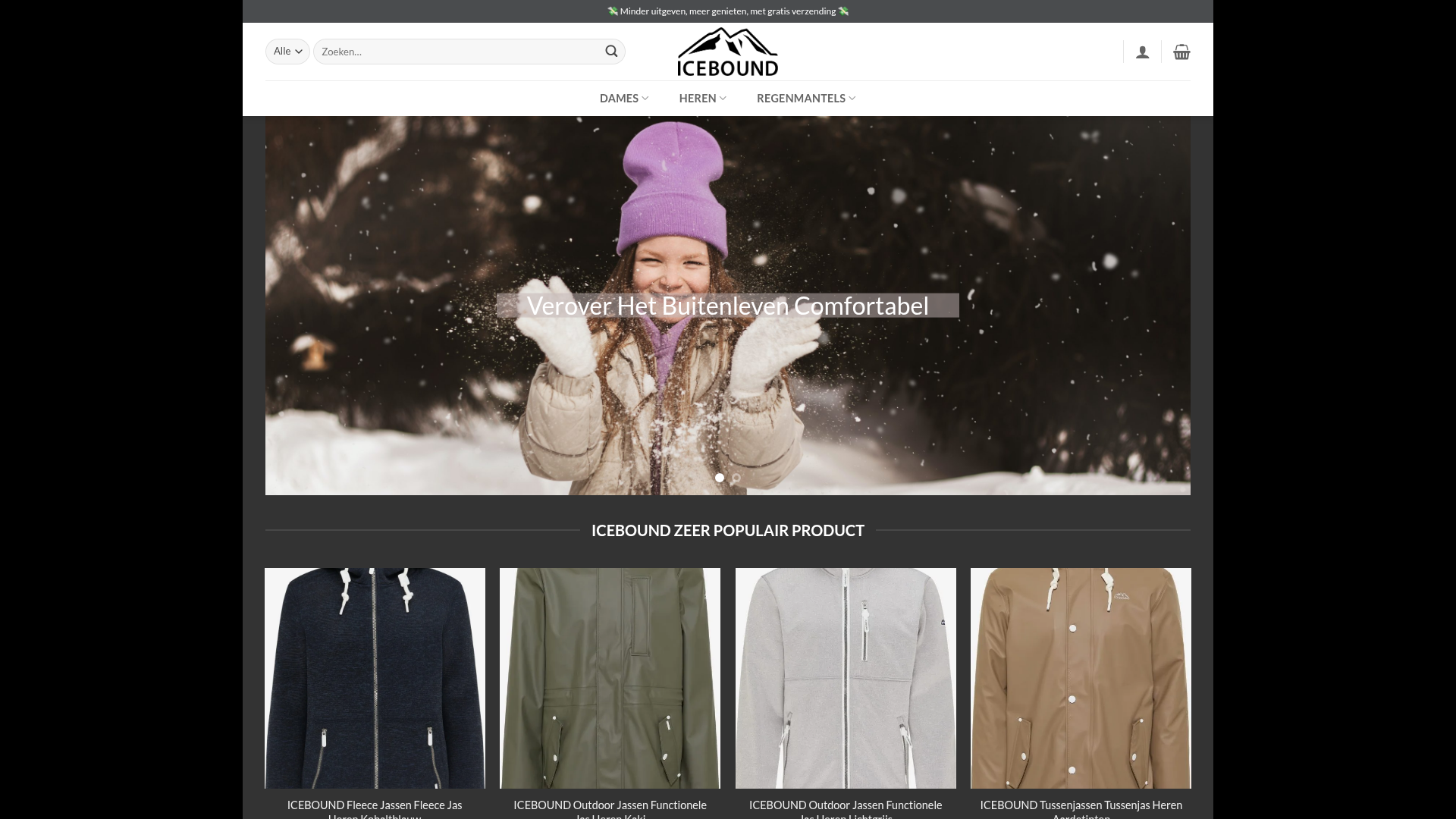Click ICEBOUND ZEER POPULAIR PRODUCT heading
The image size is (1456, 819).
(727, 531)
